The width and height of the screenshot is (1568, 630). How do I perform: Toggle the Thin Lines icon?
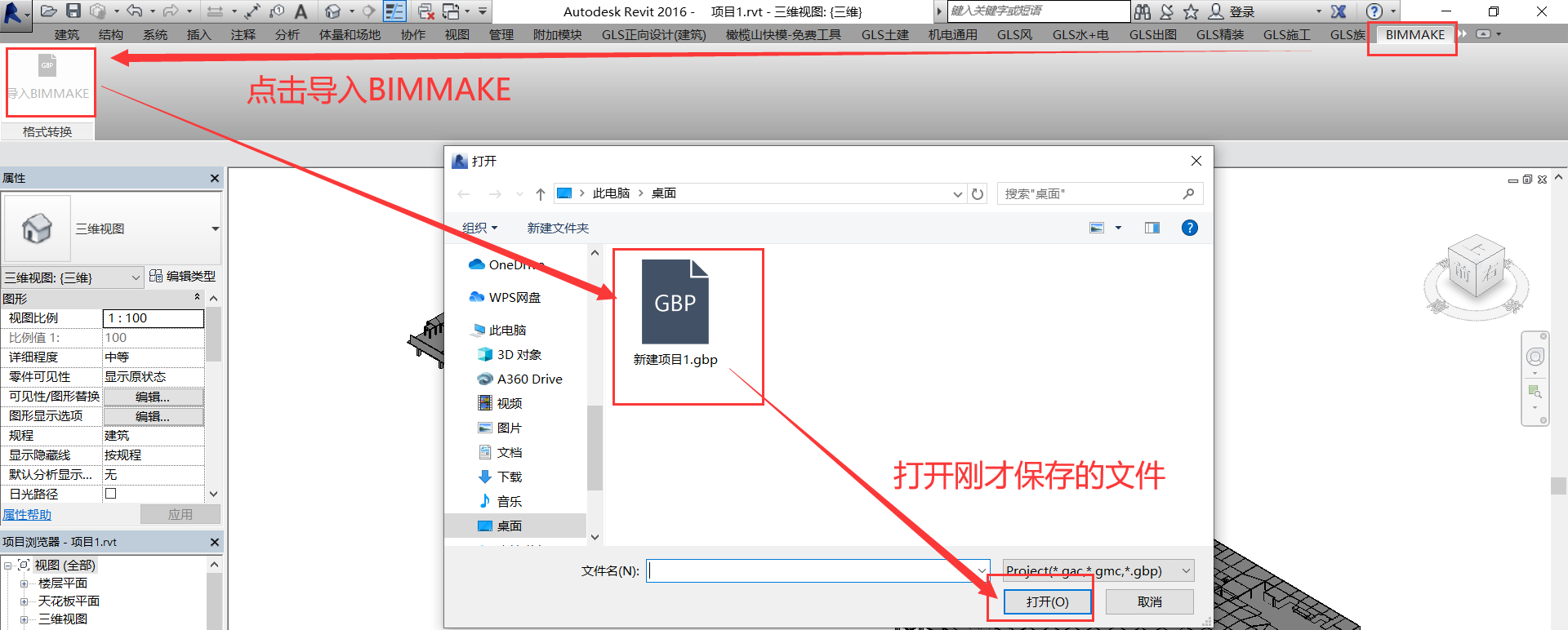(394, 11)
